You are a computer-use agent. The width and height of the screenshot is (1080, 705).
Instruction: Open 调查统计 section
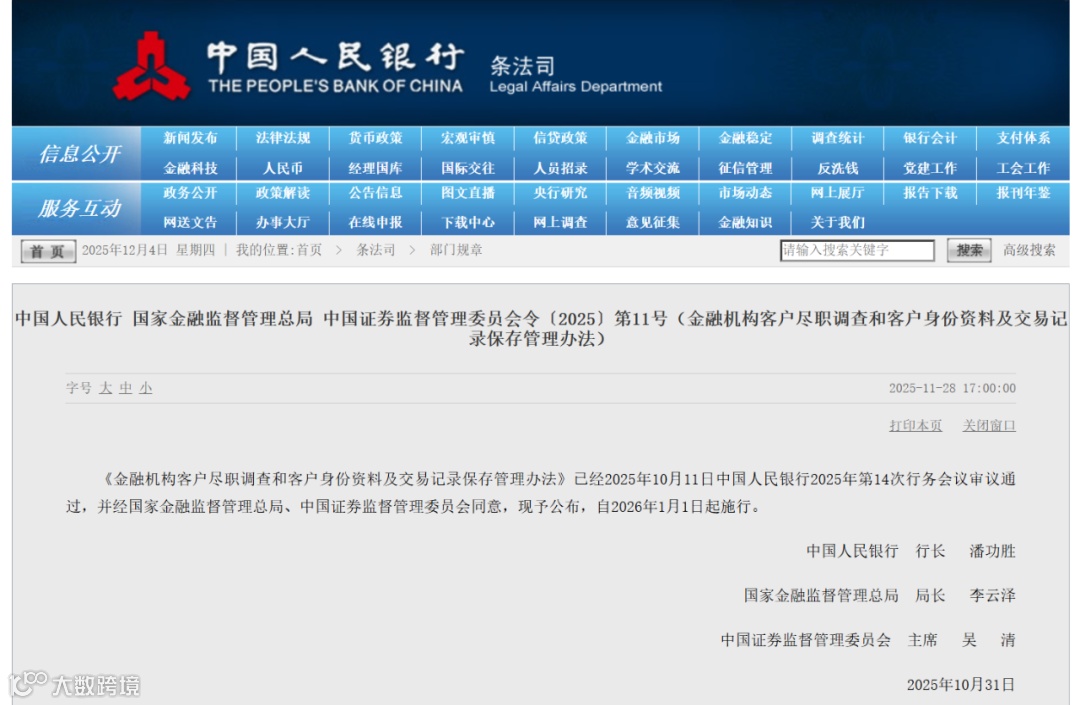point(838,138)
